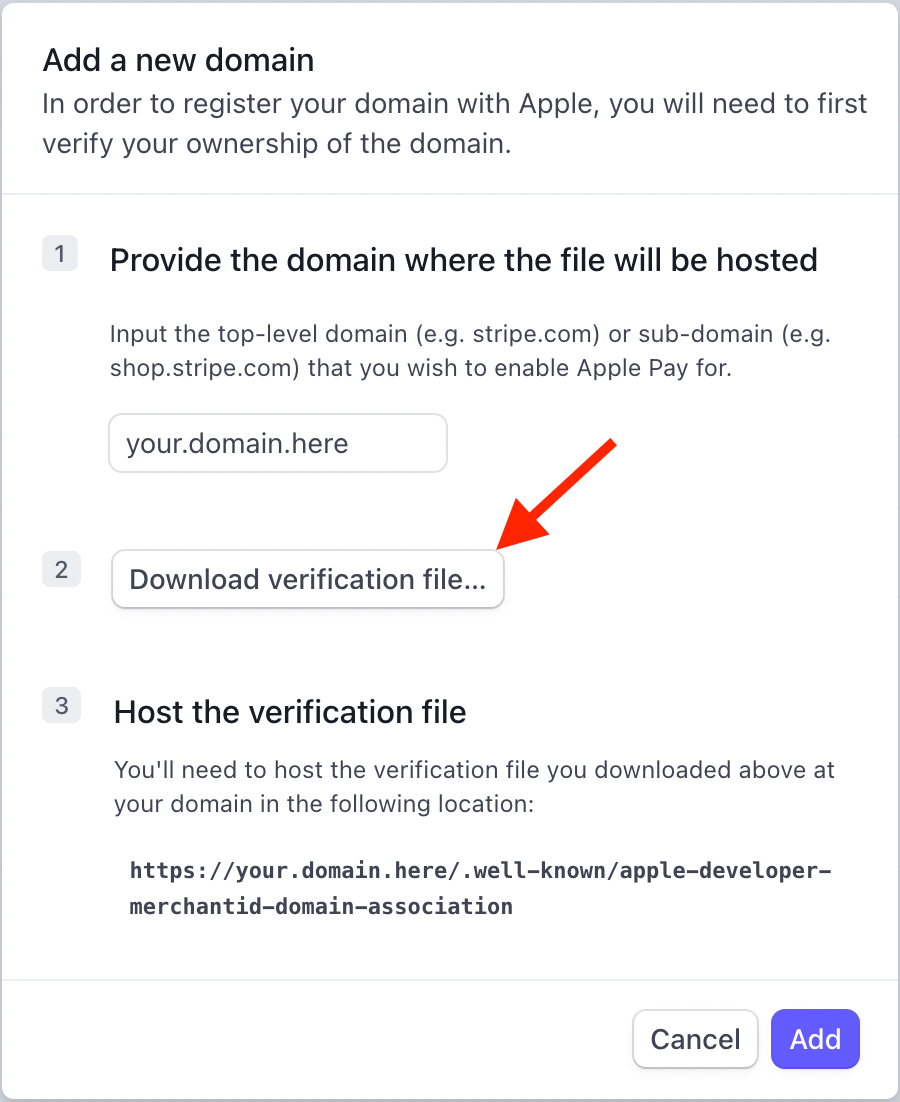Click the step 1 number badge

click(x=60, y=254)
